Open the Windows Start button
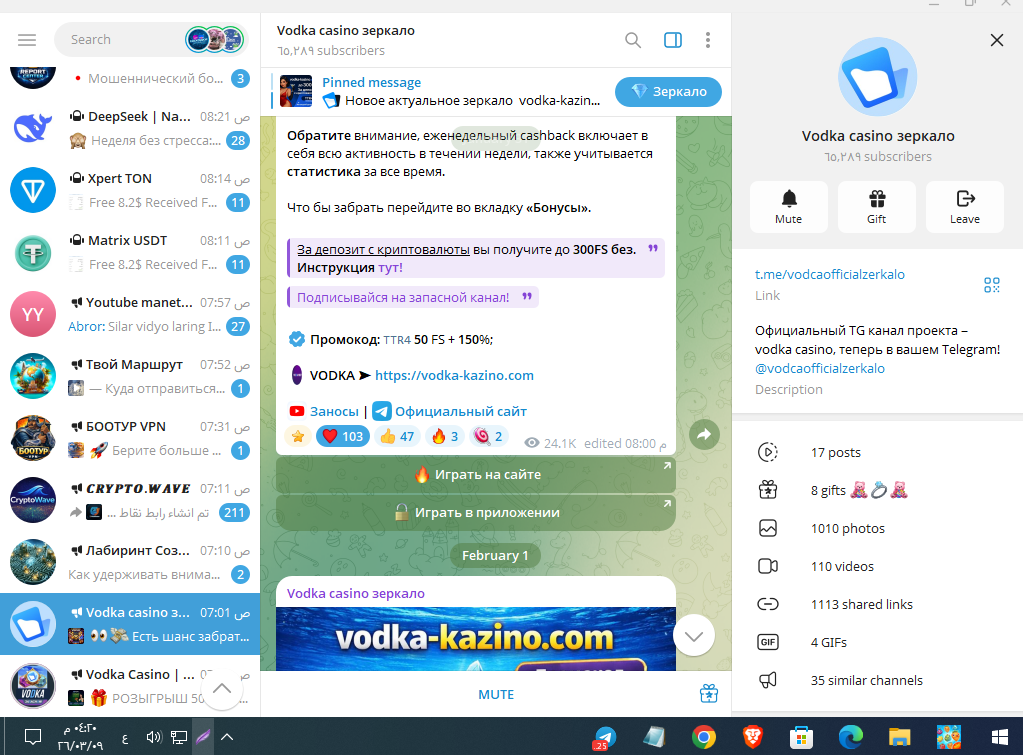The width and height of the screenshot is (1023, 755). point(999,737)
